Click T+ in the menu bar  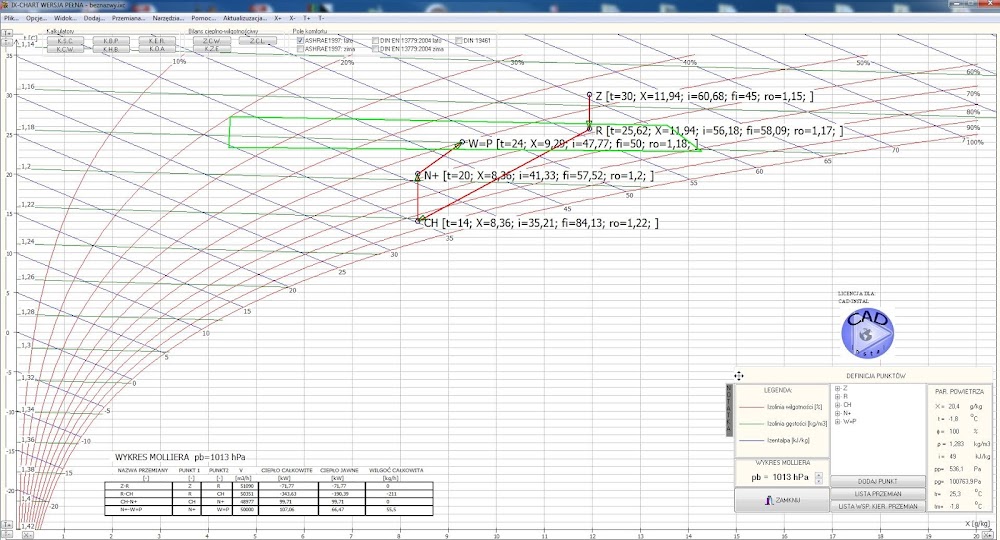point(306,18)
